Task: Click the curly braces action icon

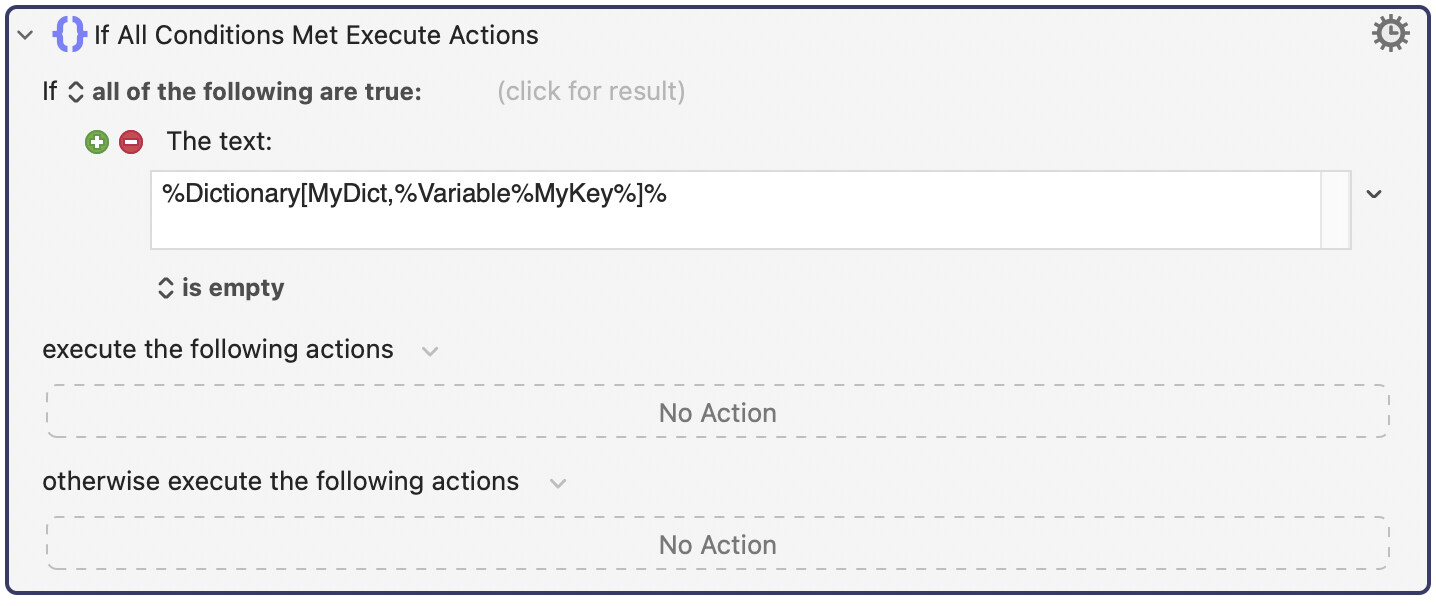Action: click(69, 35)
